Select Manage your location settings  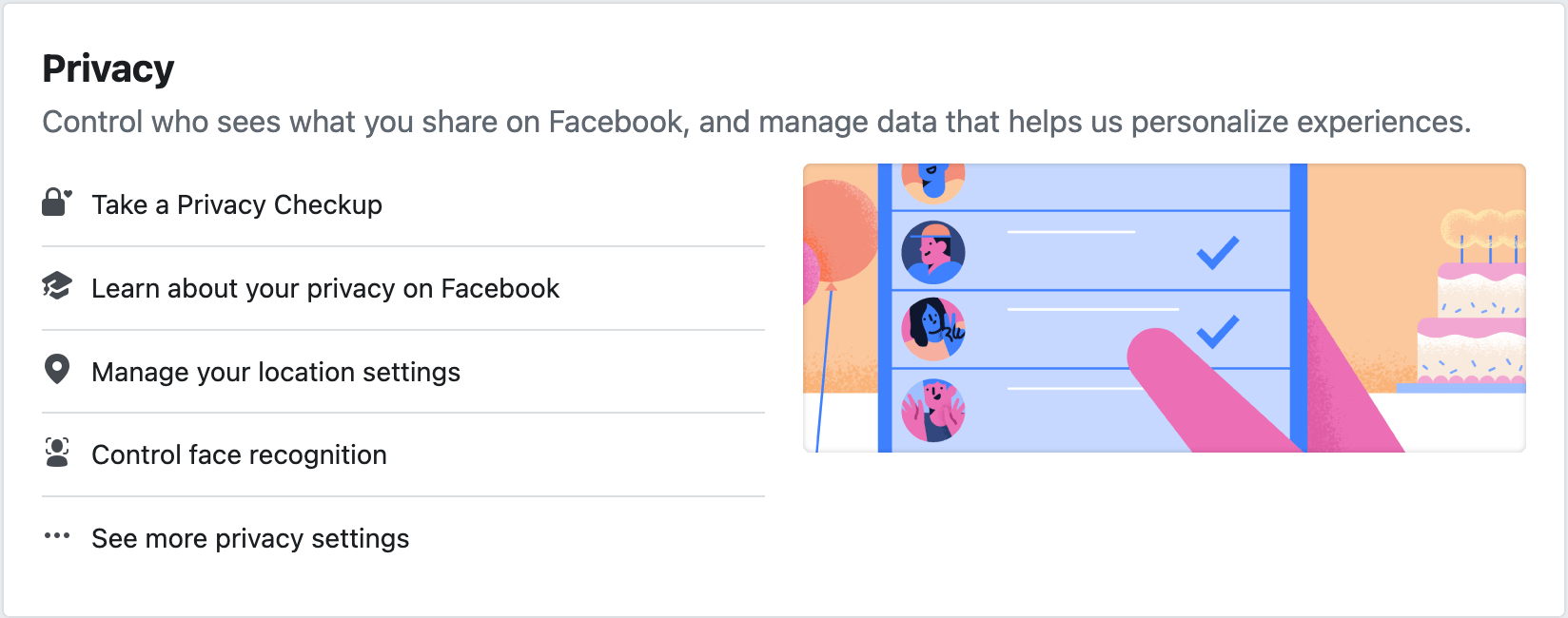tap(403, 372)
